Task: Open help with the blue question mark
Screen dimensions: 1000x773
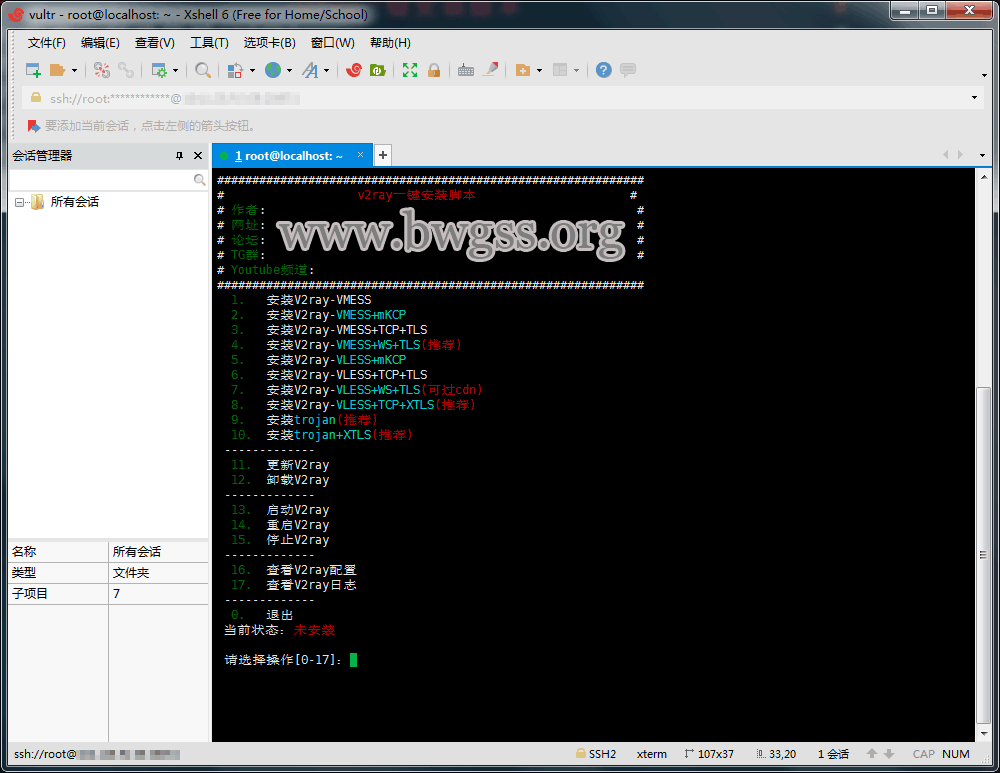Action: click(603, 70)
